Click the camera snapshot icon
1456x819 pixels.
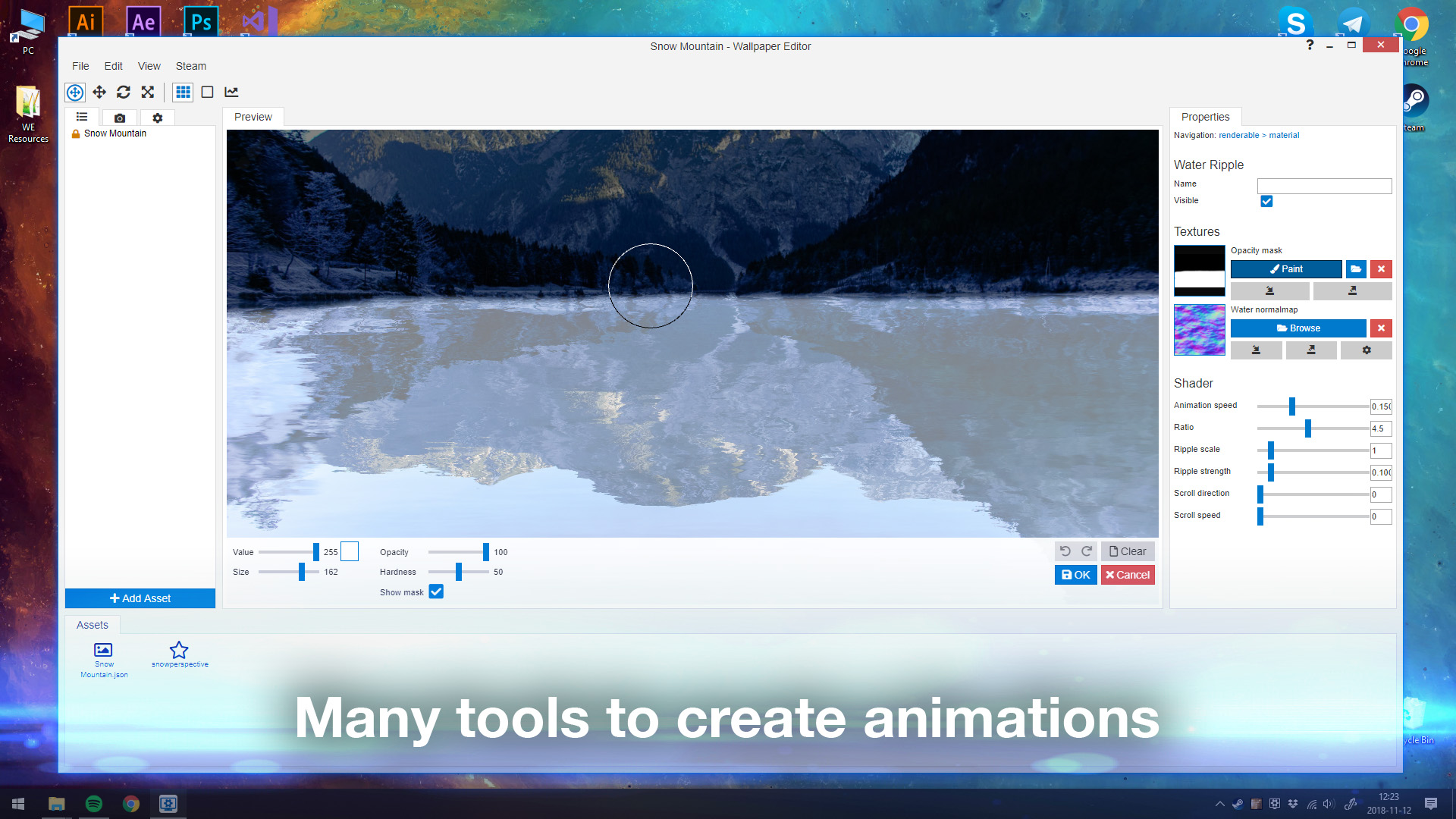click(x=120, y=117)
